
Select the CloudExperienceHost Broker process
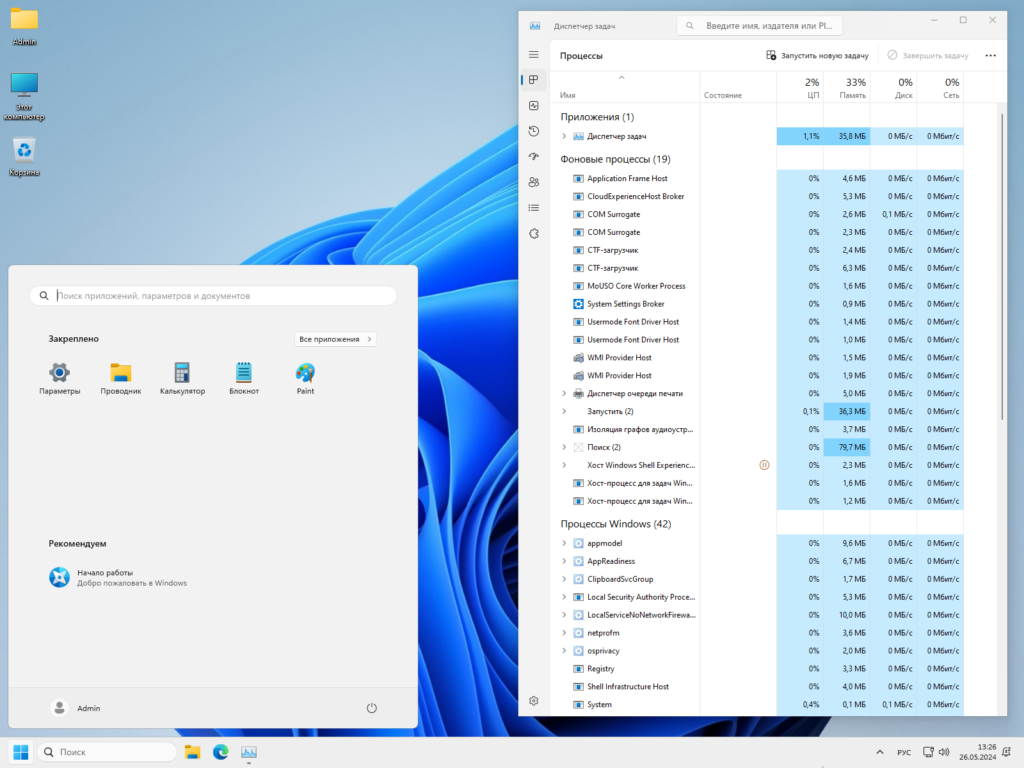tap(756, 197)
